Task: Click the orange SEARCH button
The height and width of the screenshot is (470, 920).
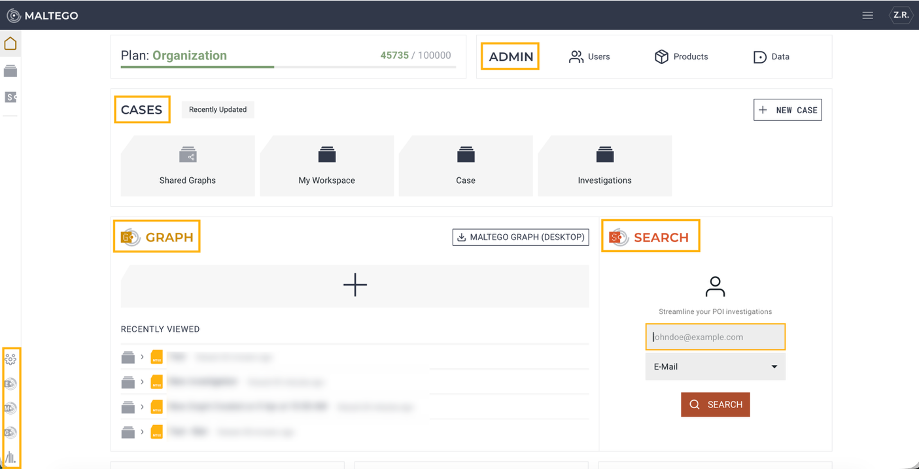Action: (715, 405)
